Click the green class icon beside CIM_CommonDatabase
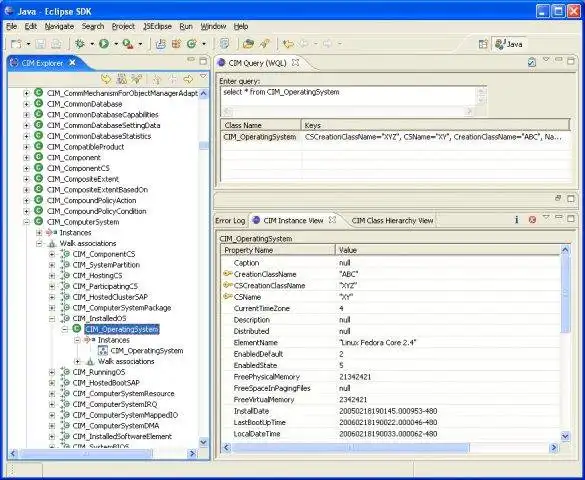Viewport: 585px width, 480px height. [38, 103]
